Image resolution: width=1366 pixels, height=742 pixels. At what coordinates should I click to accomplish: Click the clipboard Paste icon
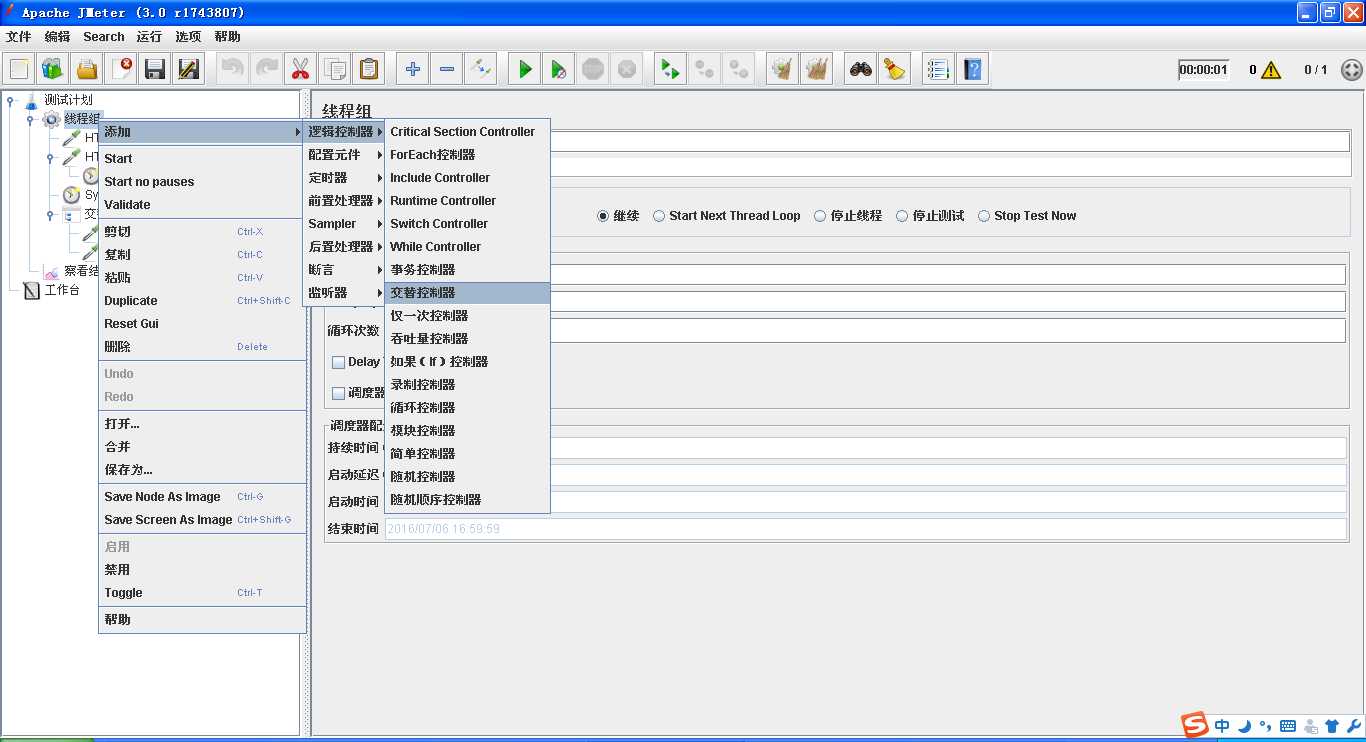pos(368,69)
